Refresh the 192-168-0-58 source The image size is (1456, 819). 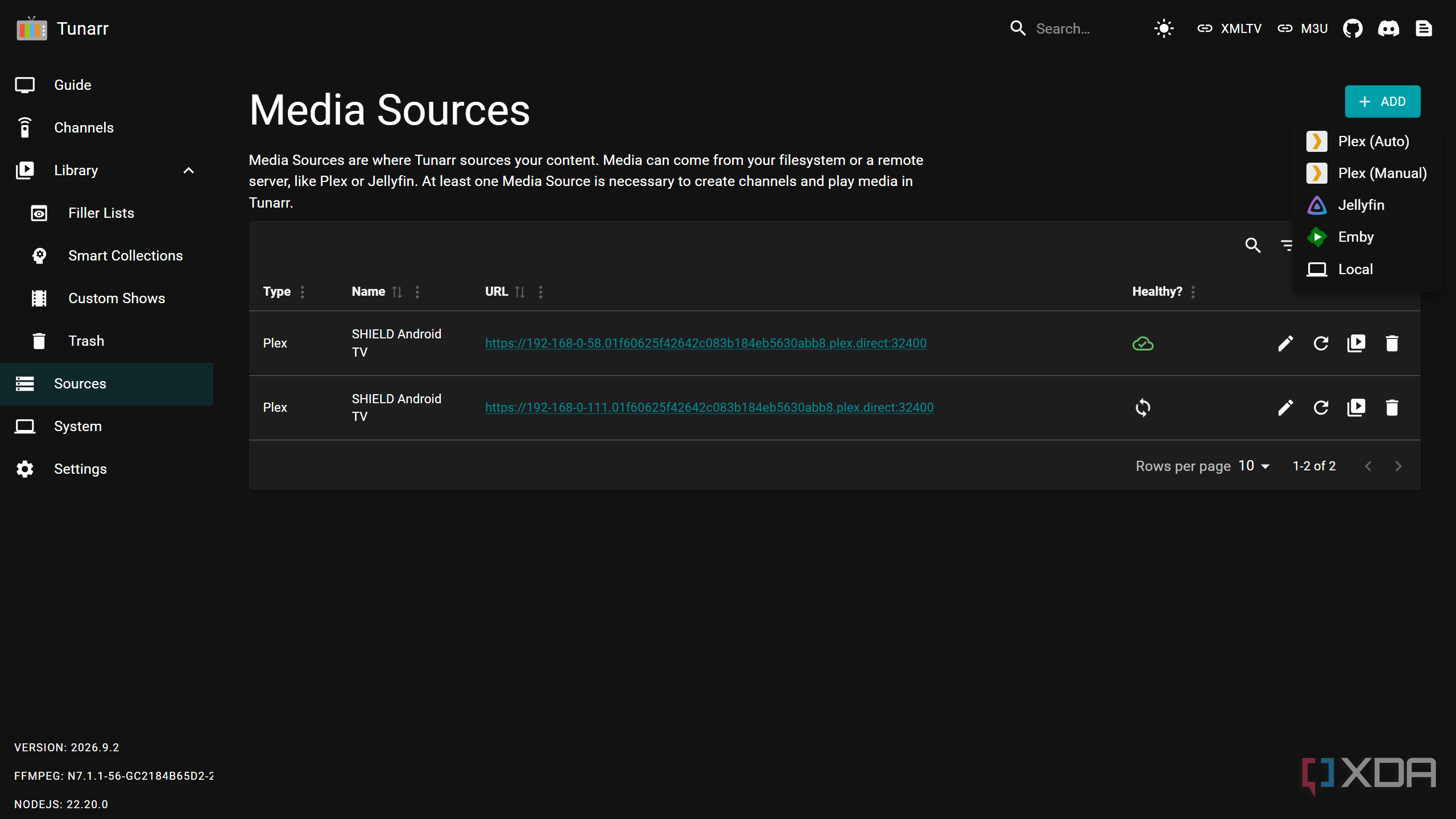1321,343
